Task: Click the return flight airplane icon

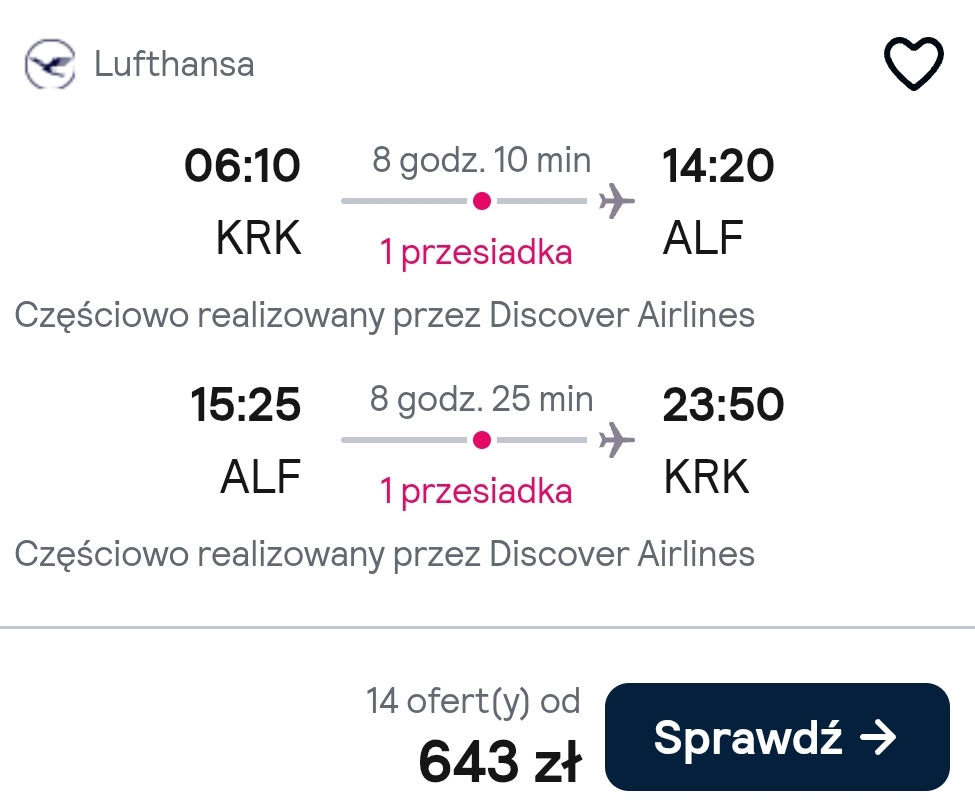Action: (616, 440)
